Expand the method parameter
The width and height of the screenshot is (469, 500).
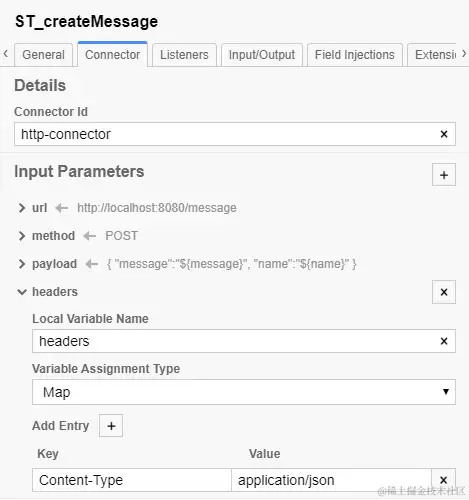pyautogui.click(x=22, y=236)
